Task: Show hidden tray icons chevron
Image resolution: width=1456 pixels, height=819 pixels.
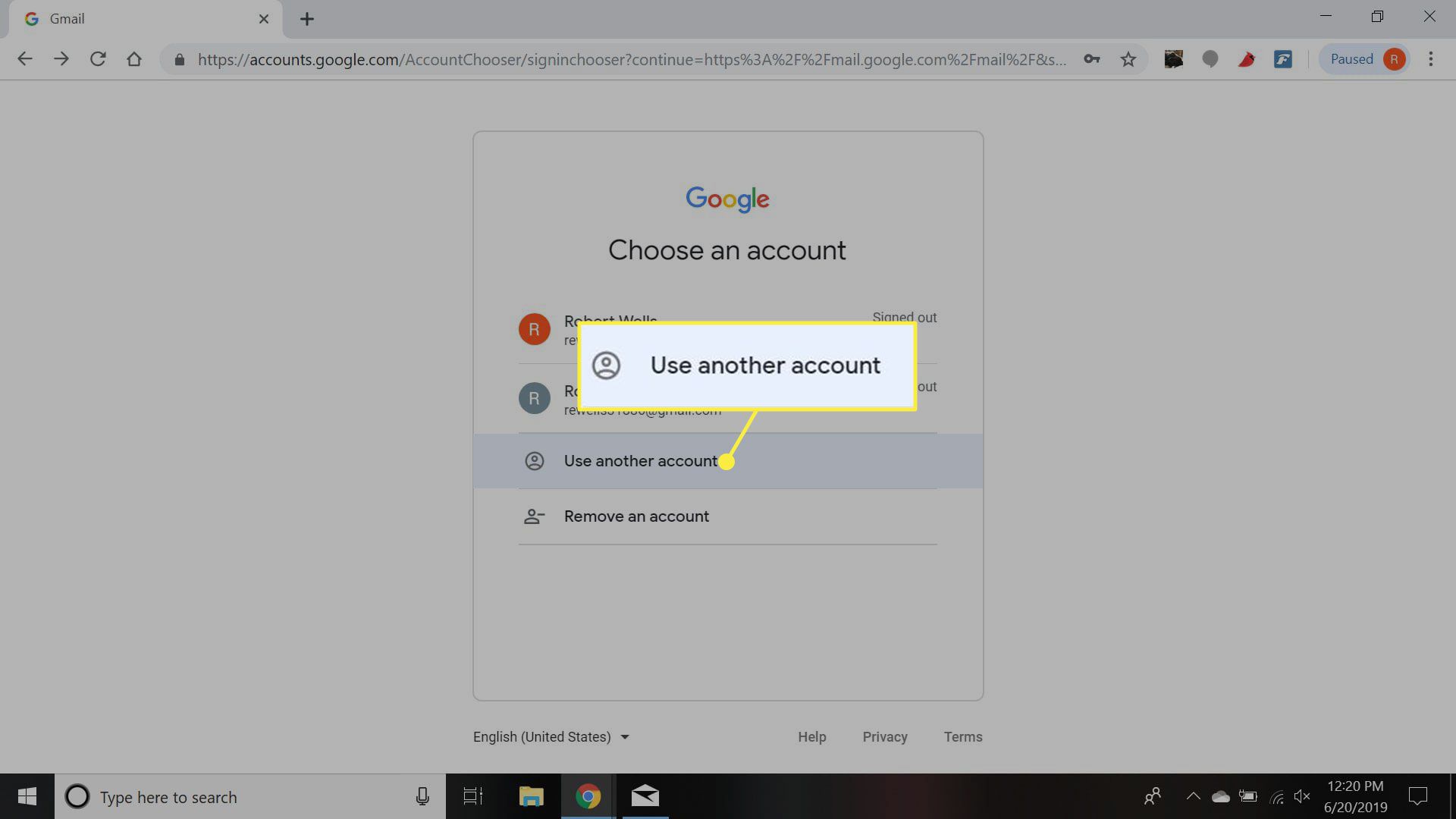Action: click(x=1193, y=796)
